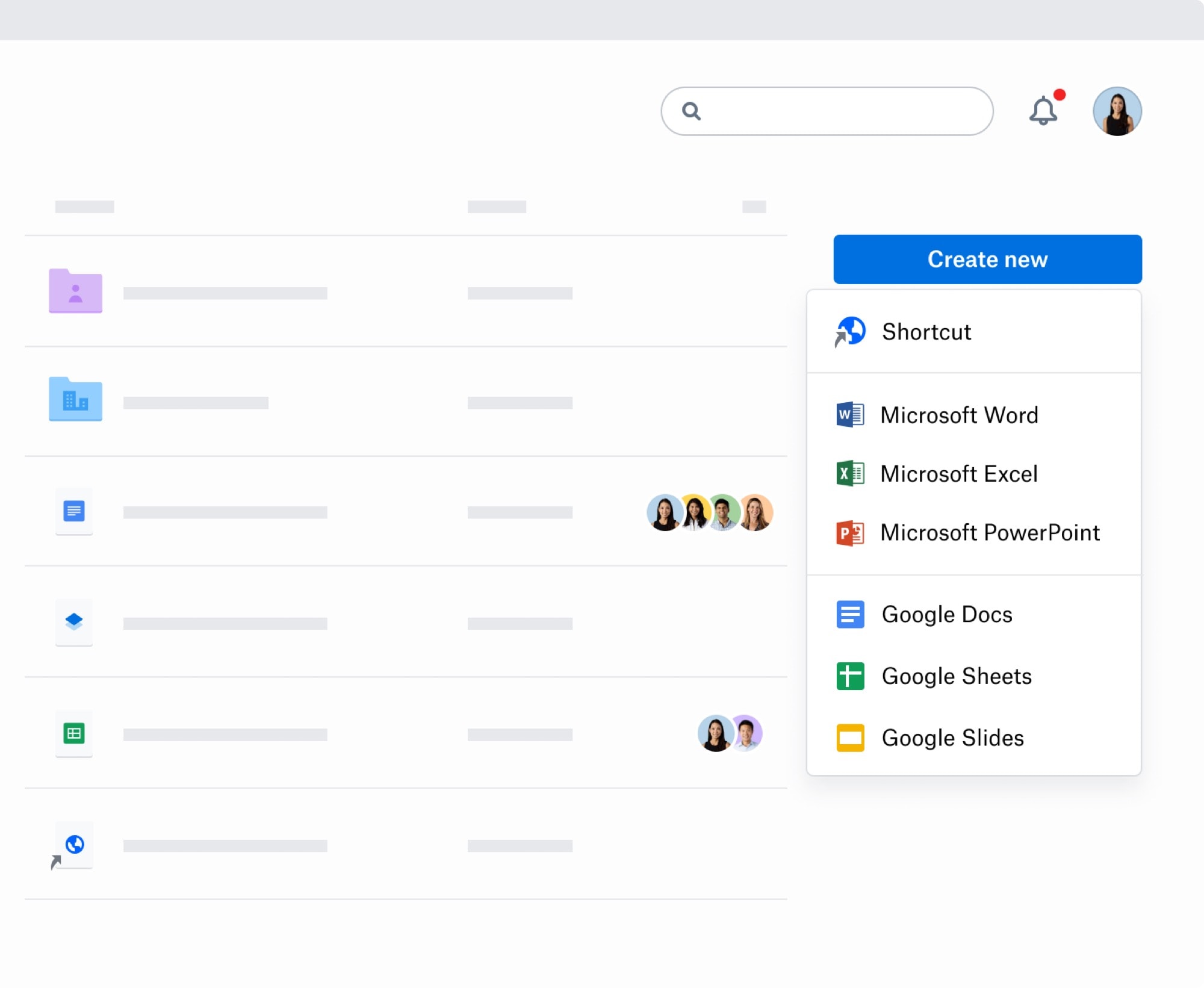Select the Microsoft Word icon in the menu
This screenshot has width=1204, height=988.
(x=849, y=415)
